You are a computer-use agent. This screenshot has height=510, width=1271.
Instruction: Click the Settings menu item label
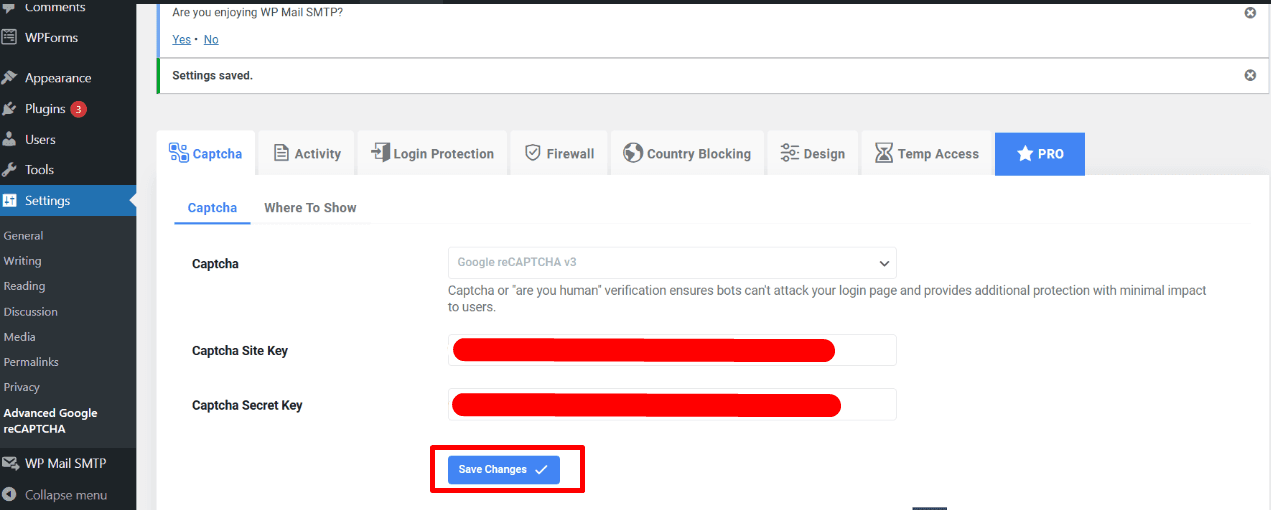tap(47, 201)
